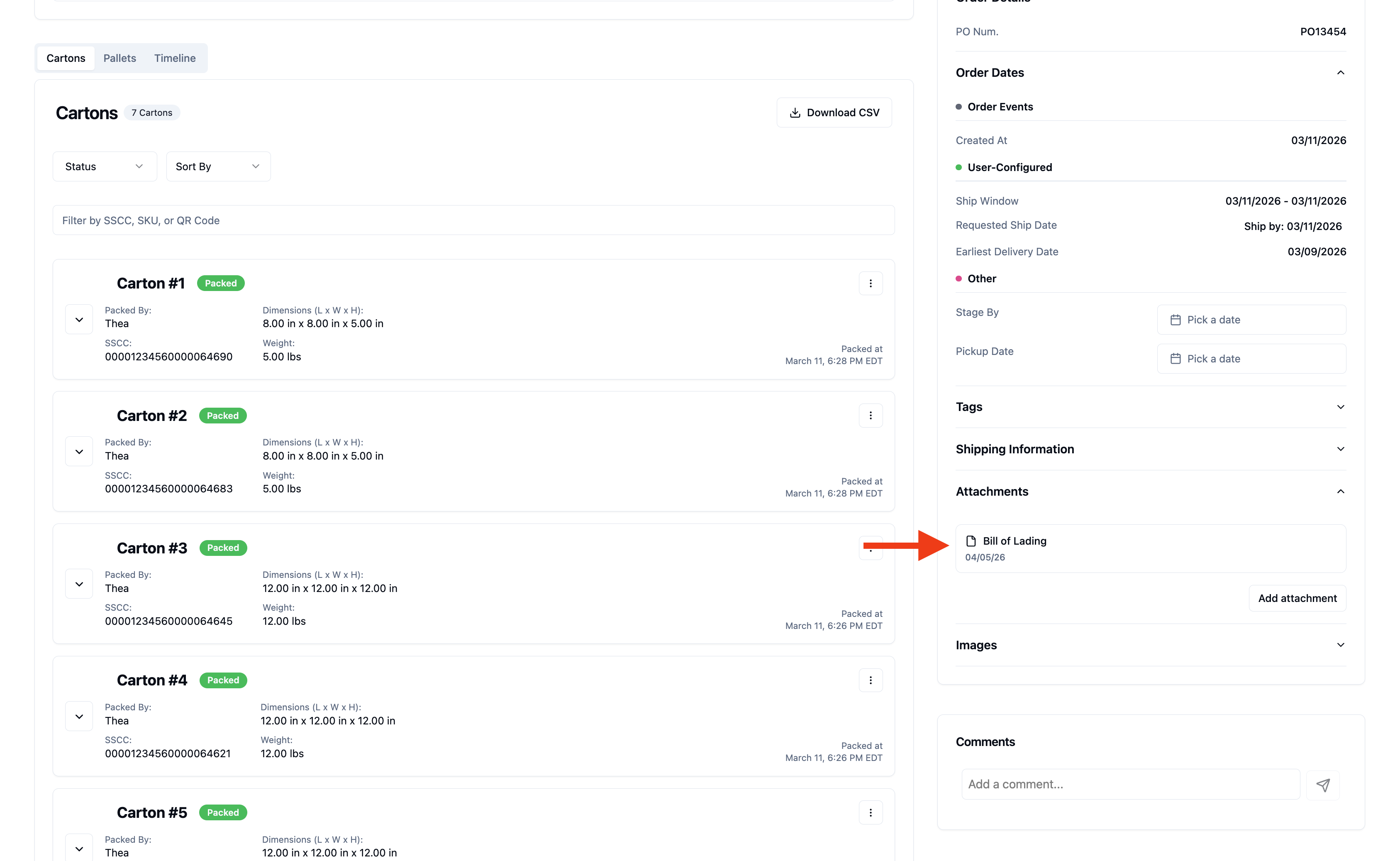Collapse the Attachments section
The height and width of the screenshot is (861, 1400).
click(x=1340, y=492)
